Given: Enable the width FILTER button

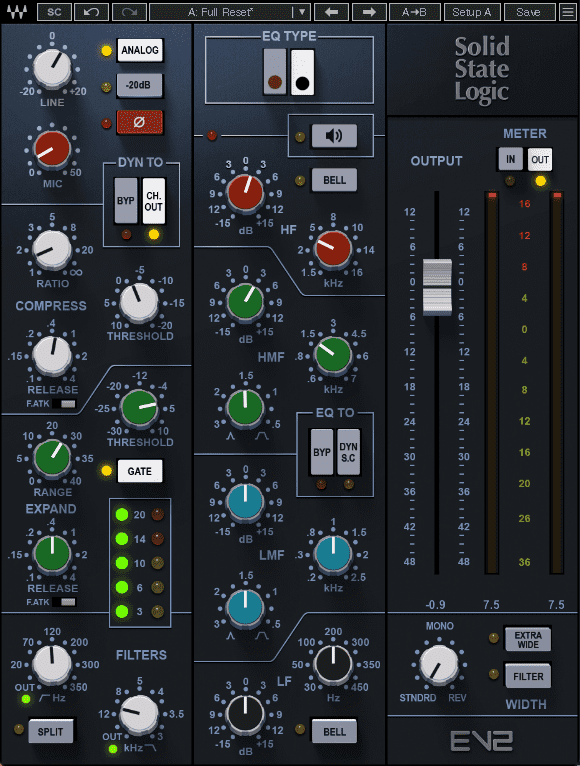Looking at the screenshot, I should 528,676.
